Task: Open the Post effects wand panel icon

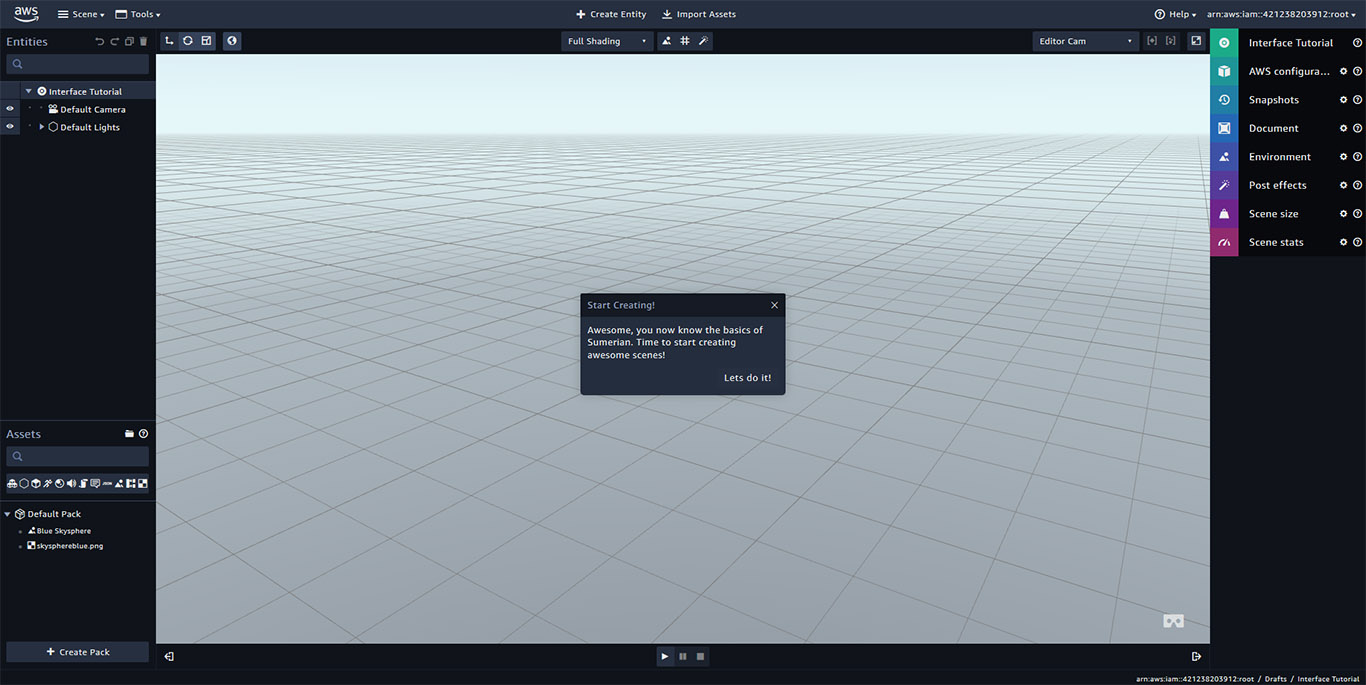Action: coord(1224,185)
